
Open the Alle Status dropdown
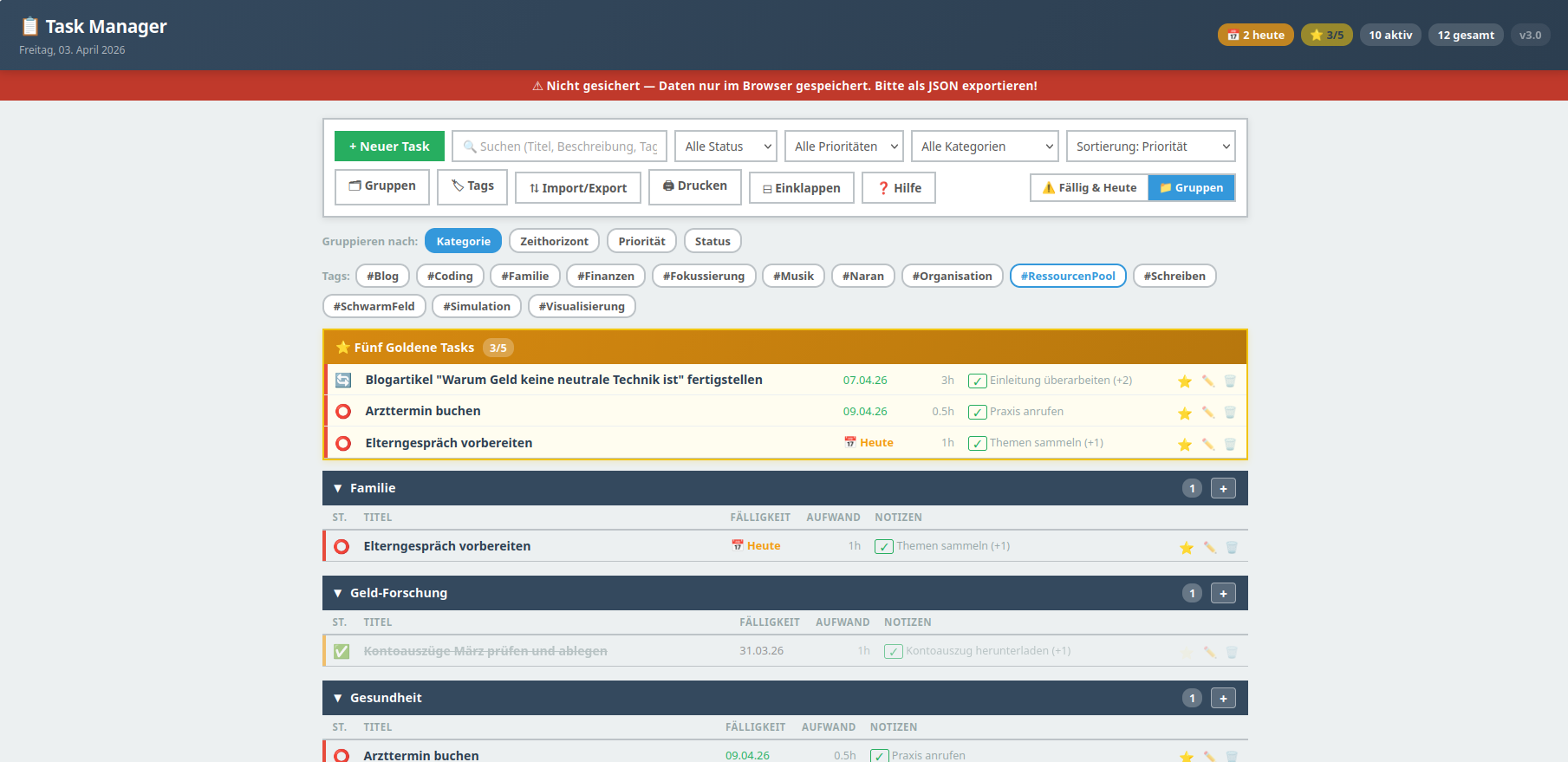[725, 147]
